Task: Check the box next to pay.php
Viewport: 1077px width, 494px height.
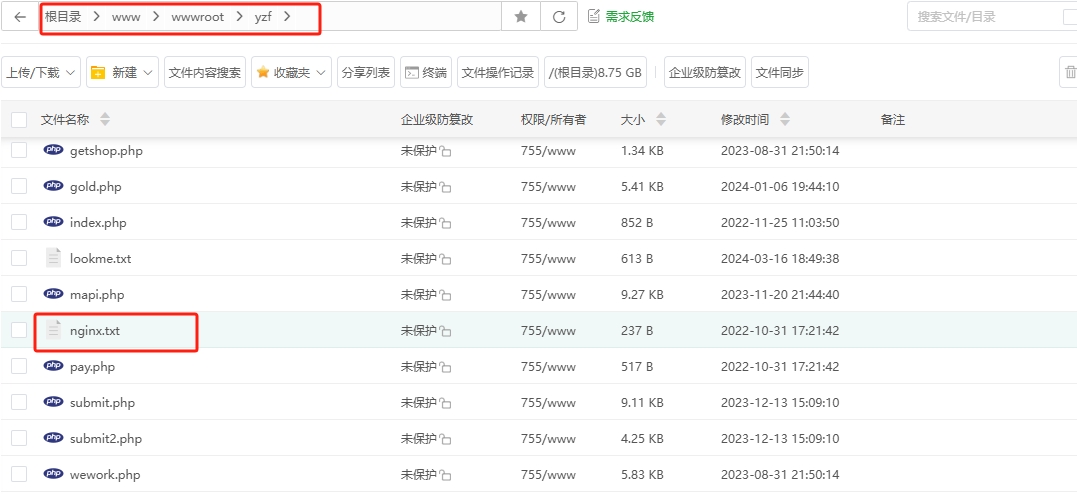Action: 19,366
